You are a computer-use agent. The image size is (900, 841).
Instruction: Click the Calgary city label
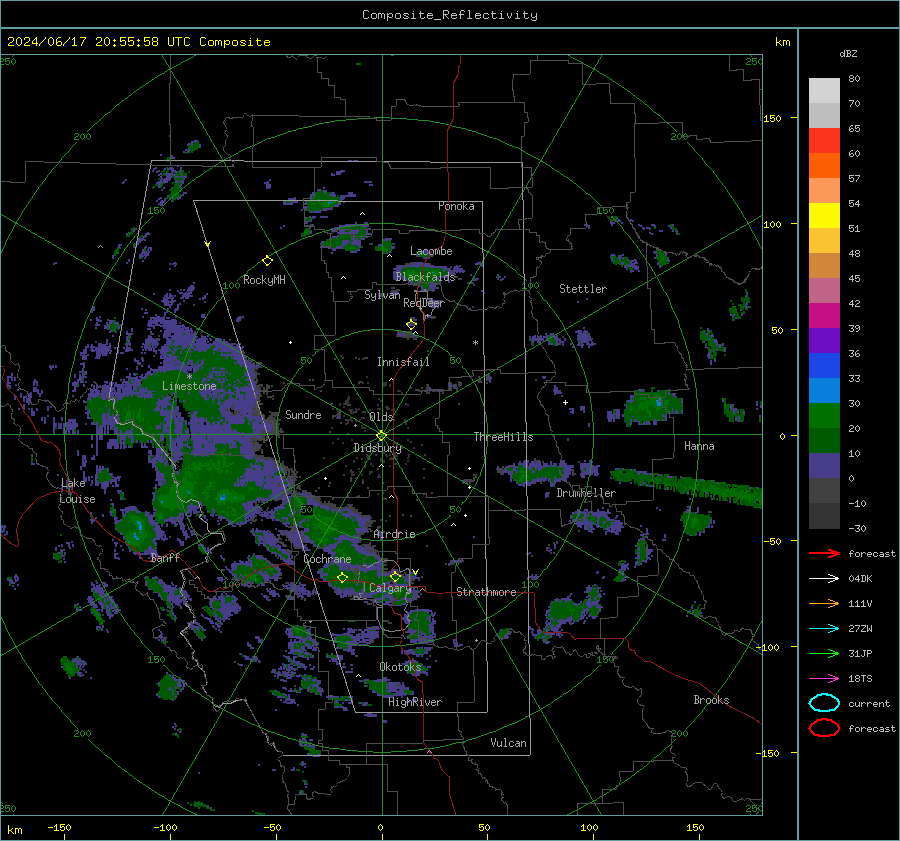coord(390,588)
